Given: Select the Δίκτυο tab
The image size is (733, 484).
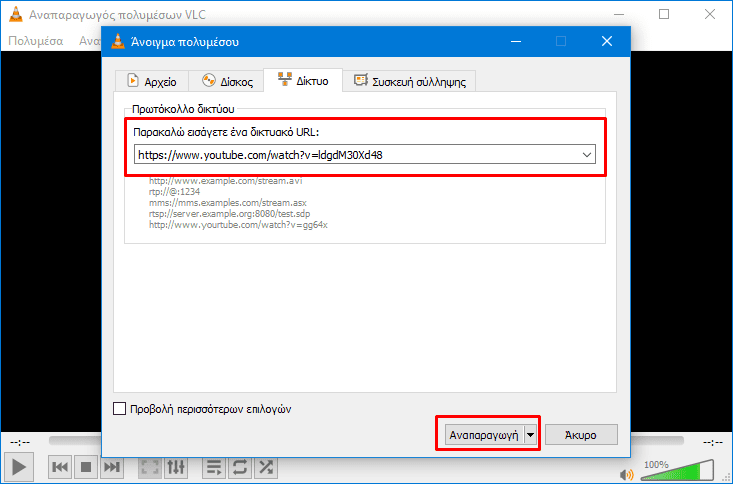Looking at the screenshot, I should pyautogui.click(x=303, y=80).
